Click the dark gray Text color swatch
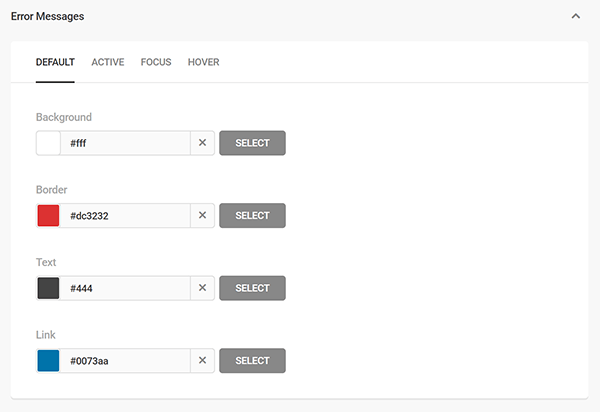 (x=48, y=288)
